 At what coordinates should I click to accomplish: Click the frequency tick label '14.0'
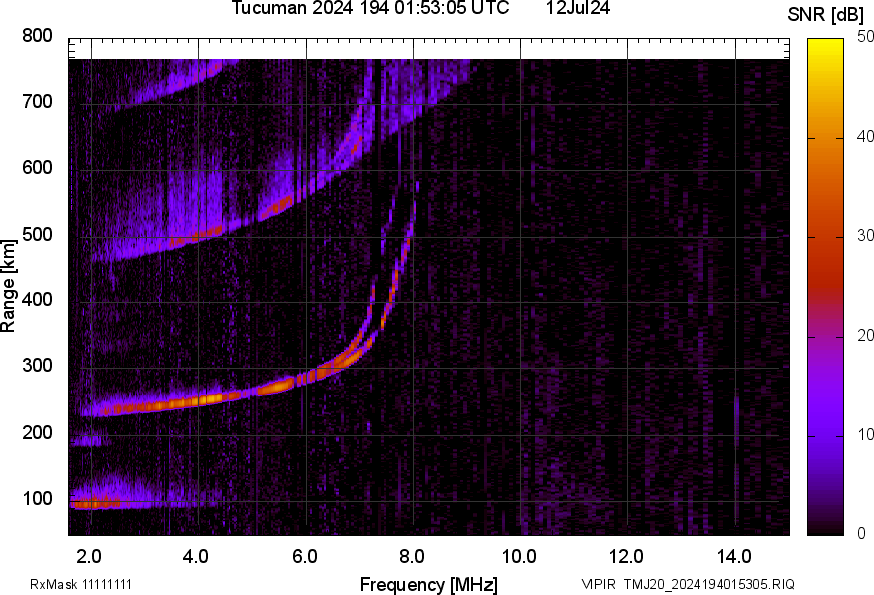734,556
